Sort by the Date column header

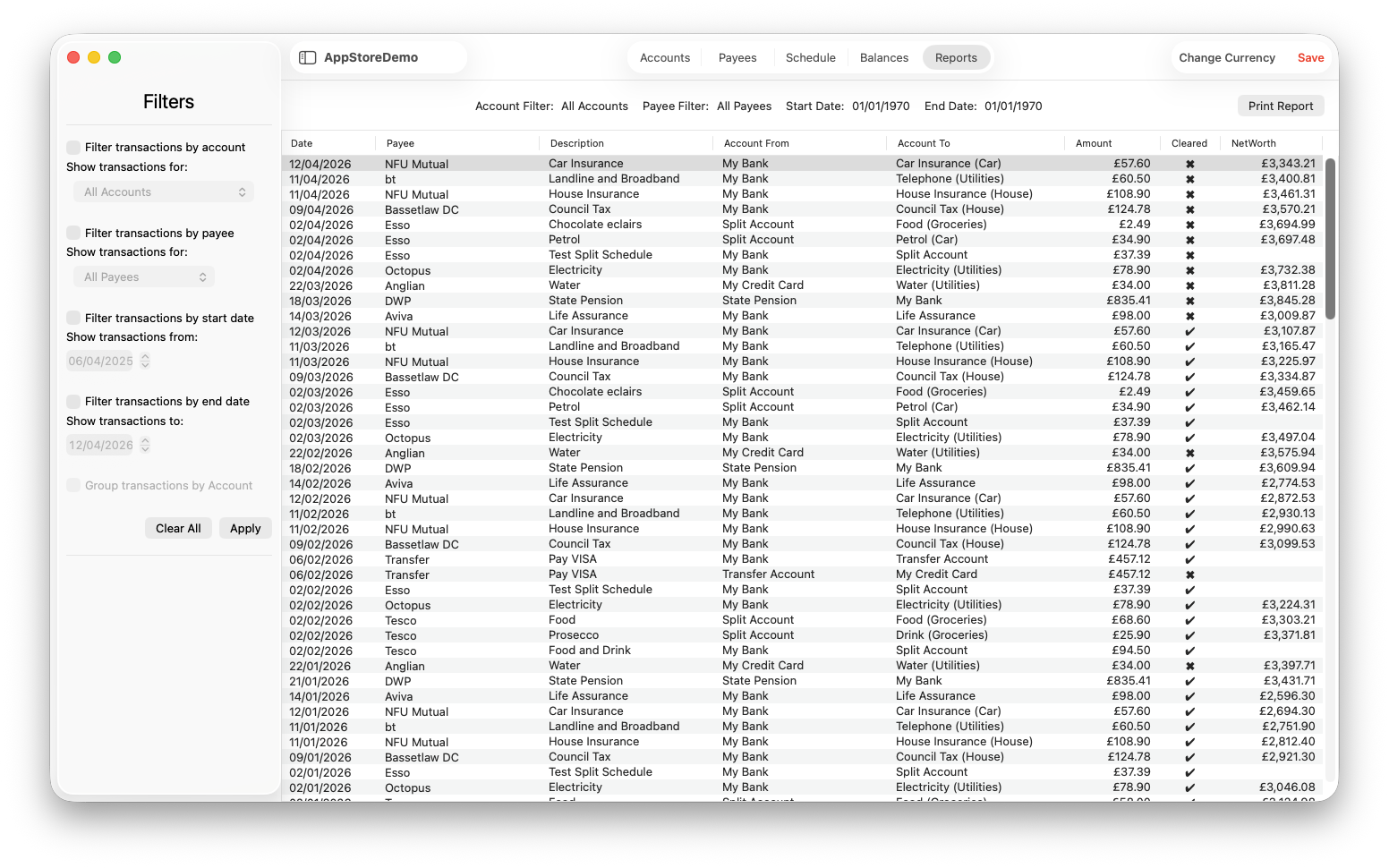pos(328,143)
